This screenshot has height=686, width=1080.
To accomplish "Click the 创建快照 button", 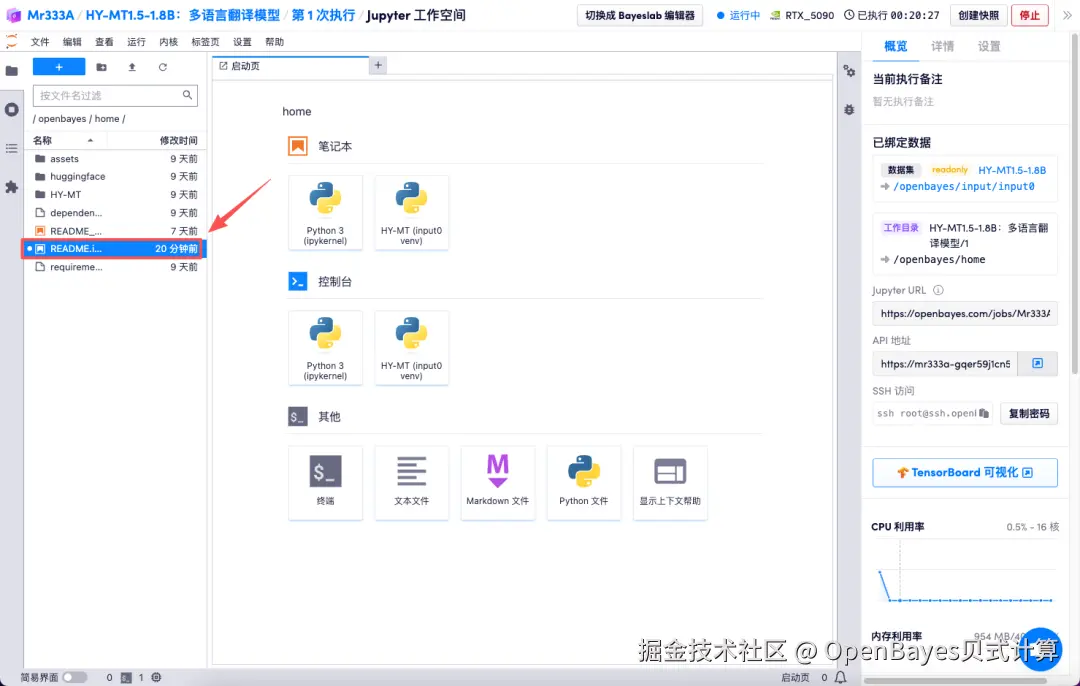I will tap(978, 15).
